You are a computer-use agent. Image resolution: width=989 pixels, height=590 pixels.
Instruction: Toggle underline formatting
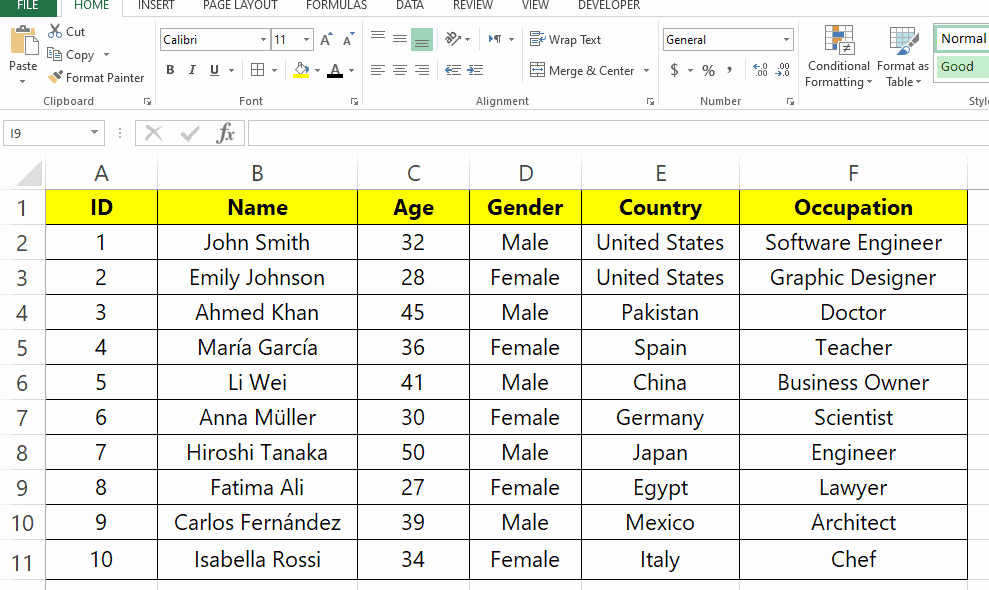tap(212, 71)
